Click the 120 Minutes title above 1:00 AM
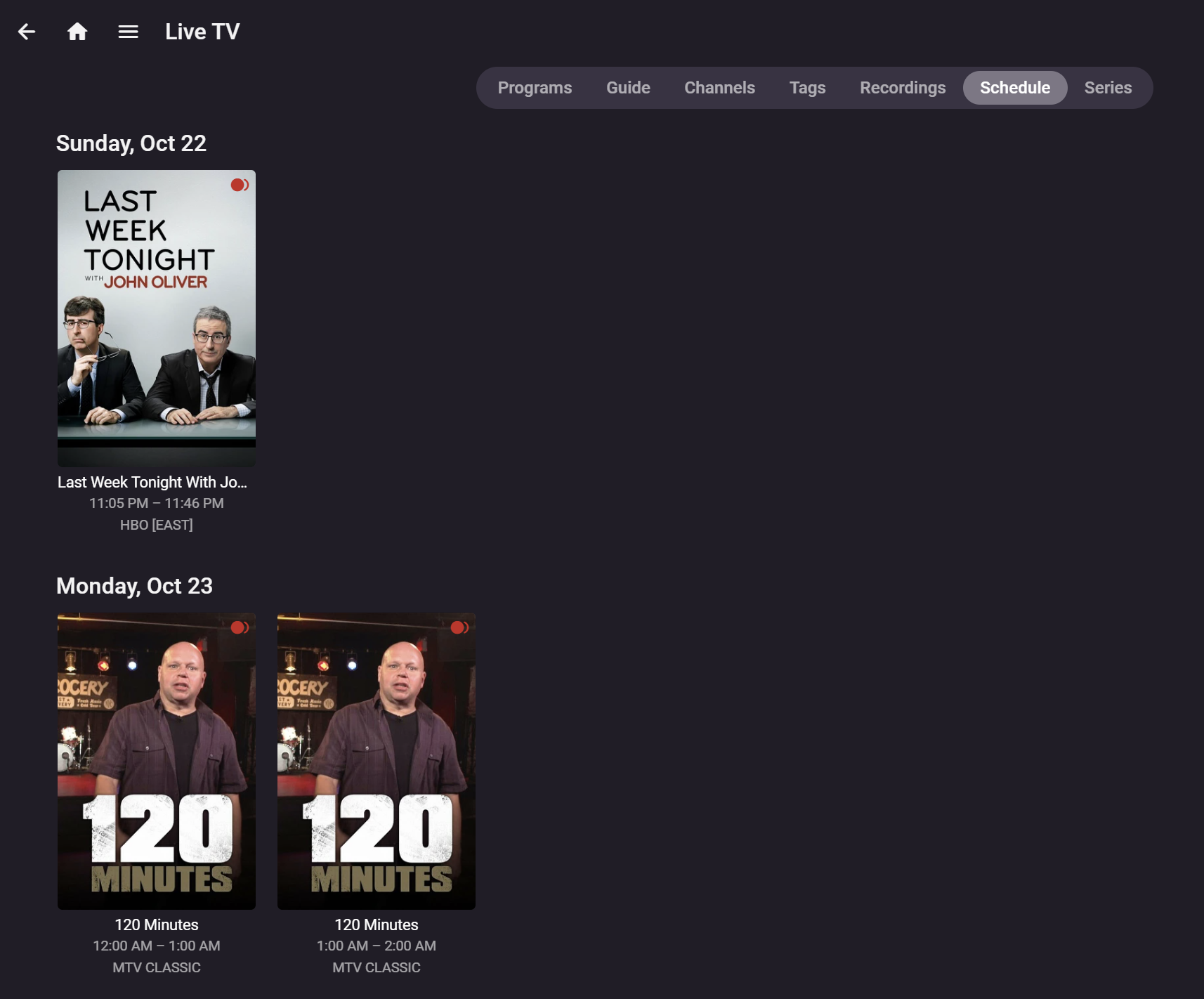The width and height of the screenshot is (1204, 999). tap(377, 925)
